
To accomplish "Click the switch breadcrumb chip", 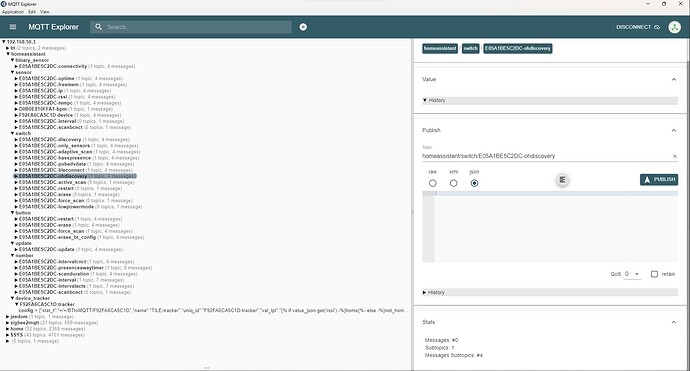I will pyautogui.click(x=470, y=48).
